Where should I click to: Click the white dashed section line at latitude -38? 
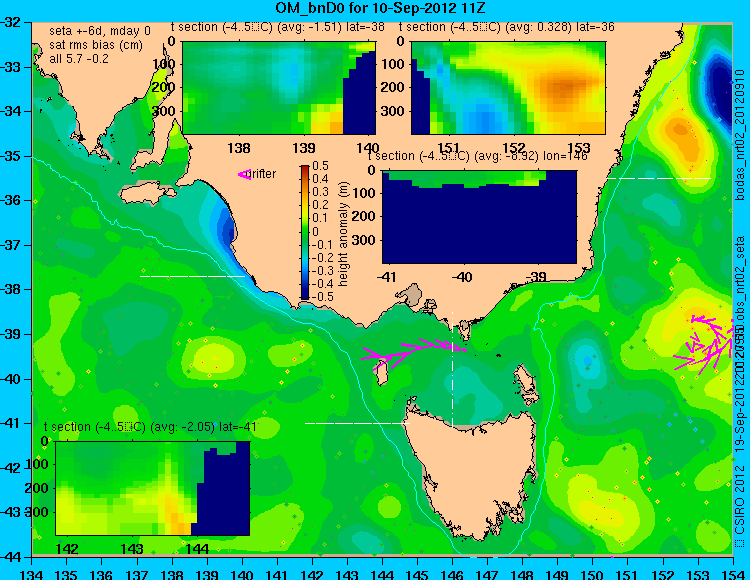click(192, 276)
